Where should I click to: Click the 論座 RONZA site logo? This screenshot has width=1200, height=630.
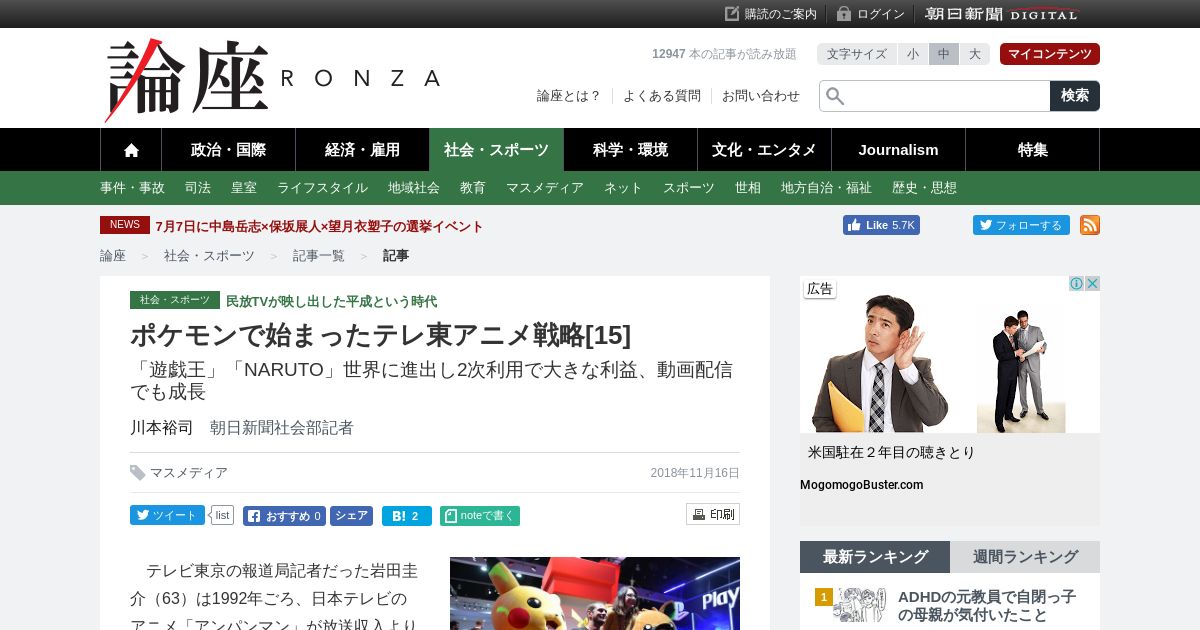point(272,80)
